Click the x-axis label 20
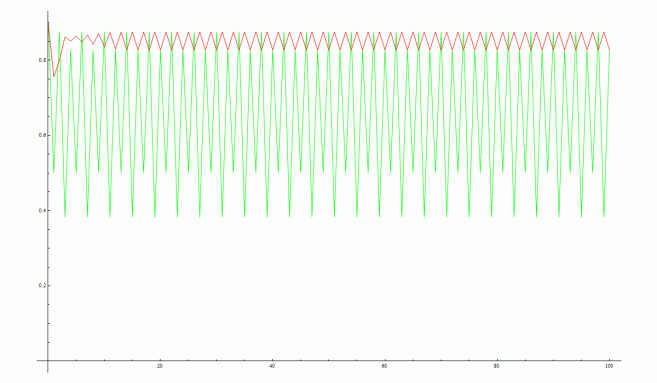 point(160,366)
